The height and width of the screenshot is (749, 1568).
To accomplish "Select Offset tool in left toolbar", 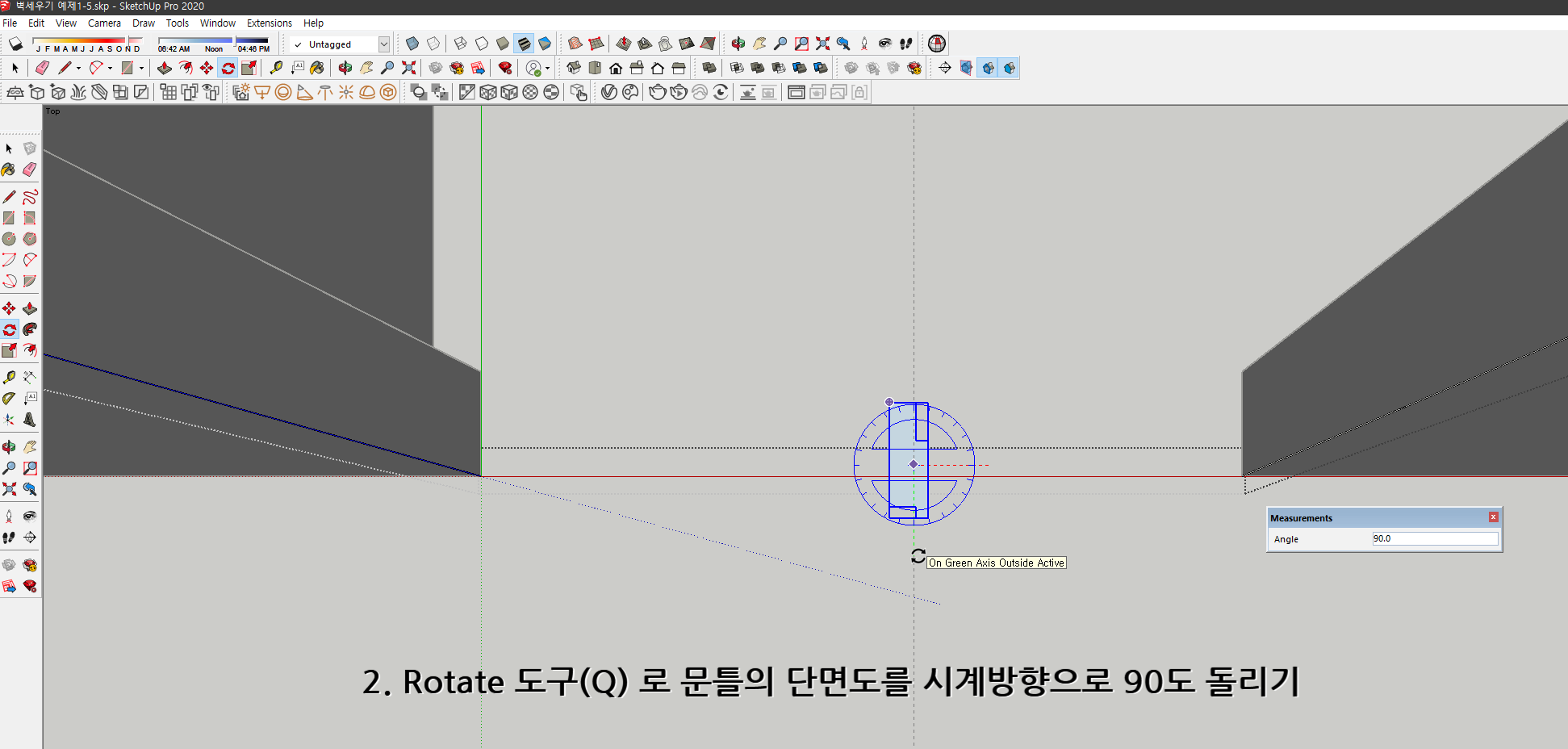I will coord(30,350).
